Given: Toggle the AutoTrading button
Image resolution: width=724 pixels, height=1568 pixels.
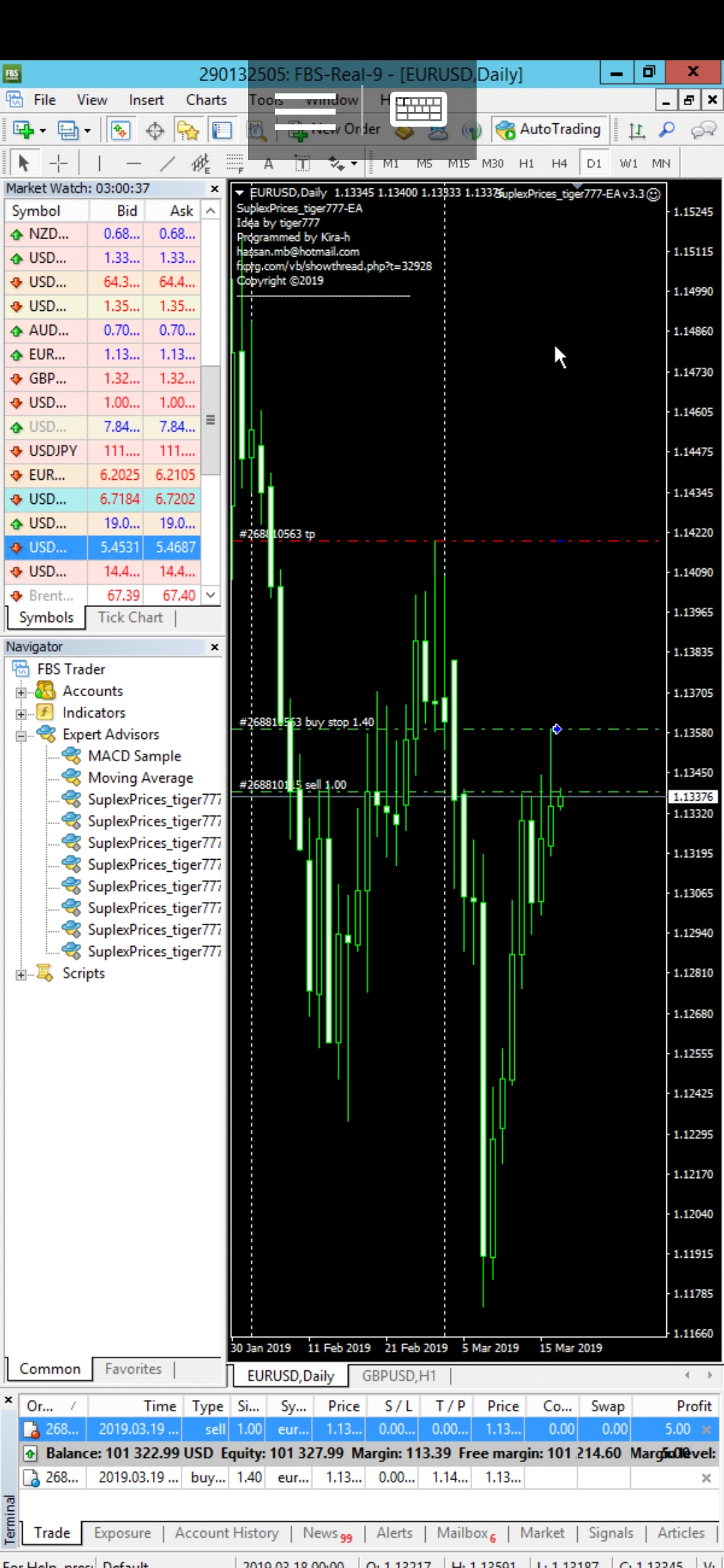Looking at the screenshot, I should [548, 129].
